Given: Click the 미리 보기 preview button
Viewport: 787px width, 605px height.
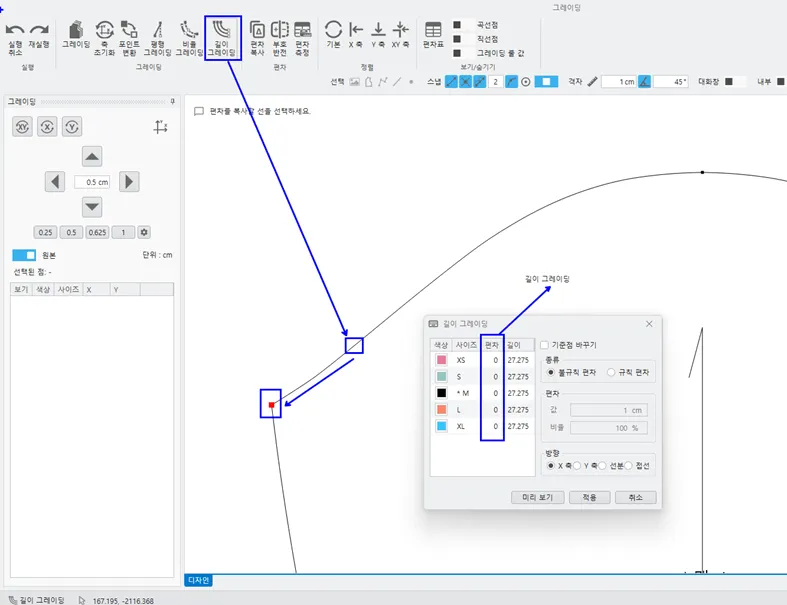Looking at the screenshot, I should pyautogui.click(x=538, y=497).
